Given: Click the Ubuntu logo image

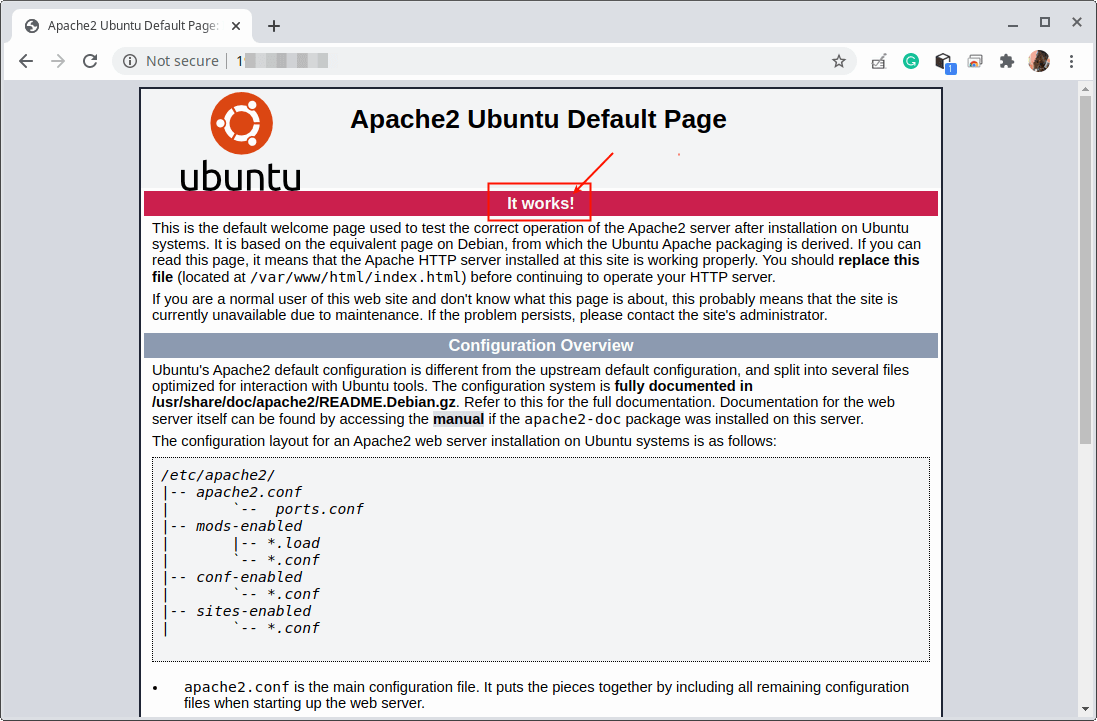Looking at the screenshot, I should point(240,142).
